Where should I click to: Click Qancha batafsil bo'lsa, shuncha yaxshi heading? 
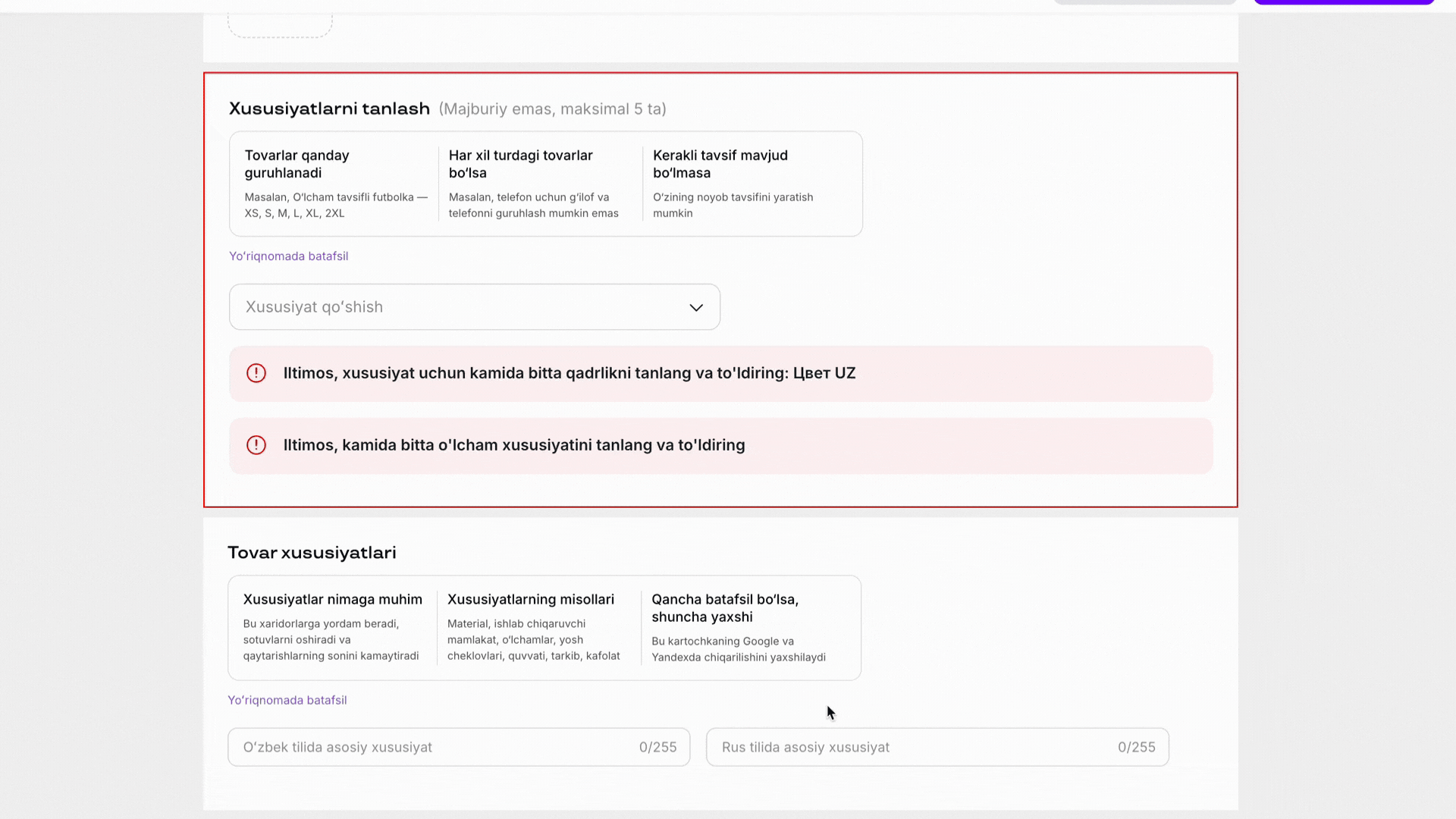(725, 608)
